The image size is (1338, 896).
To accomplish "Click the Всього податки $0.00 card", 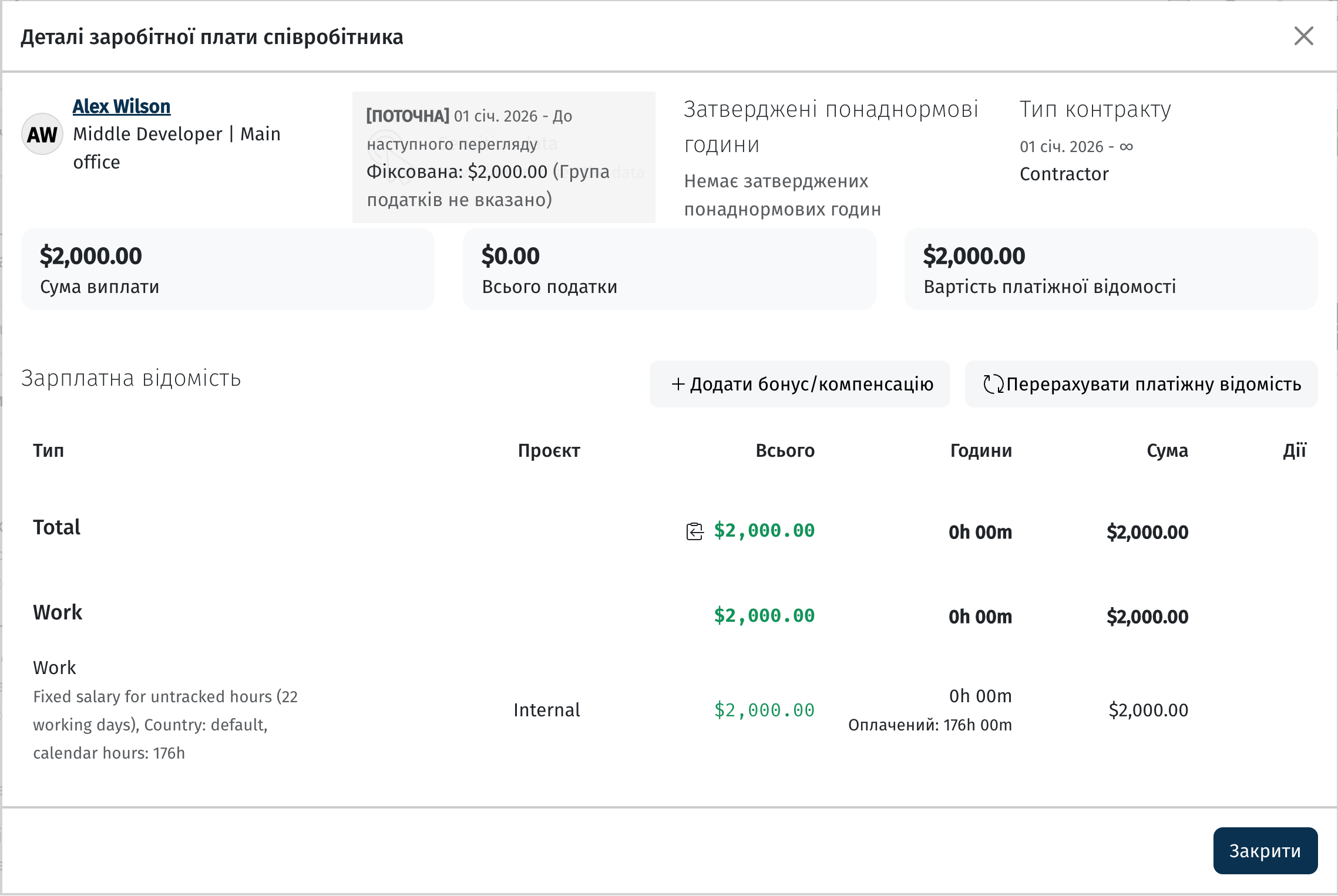I will (670, 269).
